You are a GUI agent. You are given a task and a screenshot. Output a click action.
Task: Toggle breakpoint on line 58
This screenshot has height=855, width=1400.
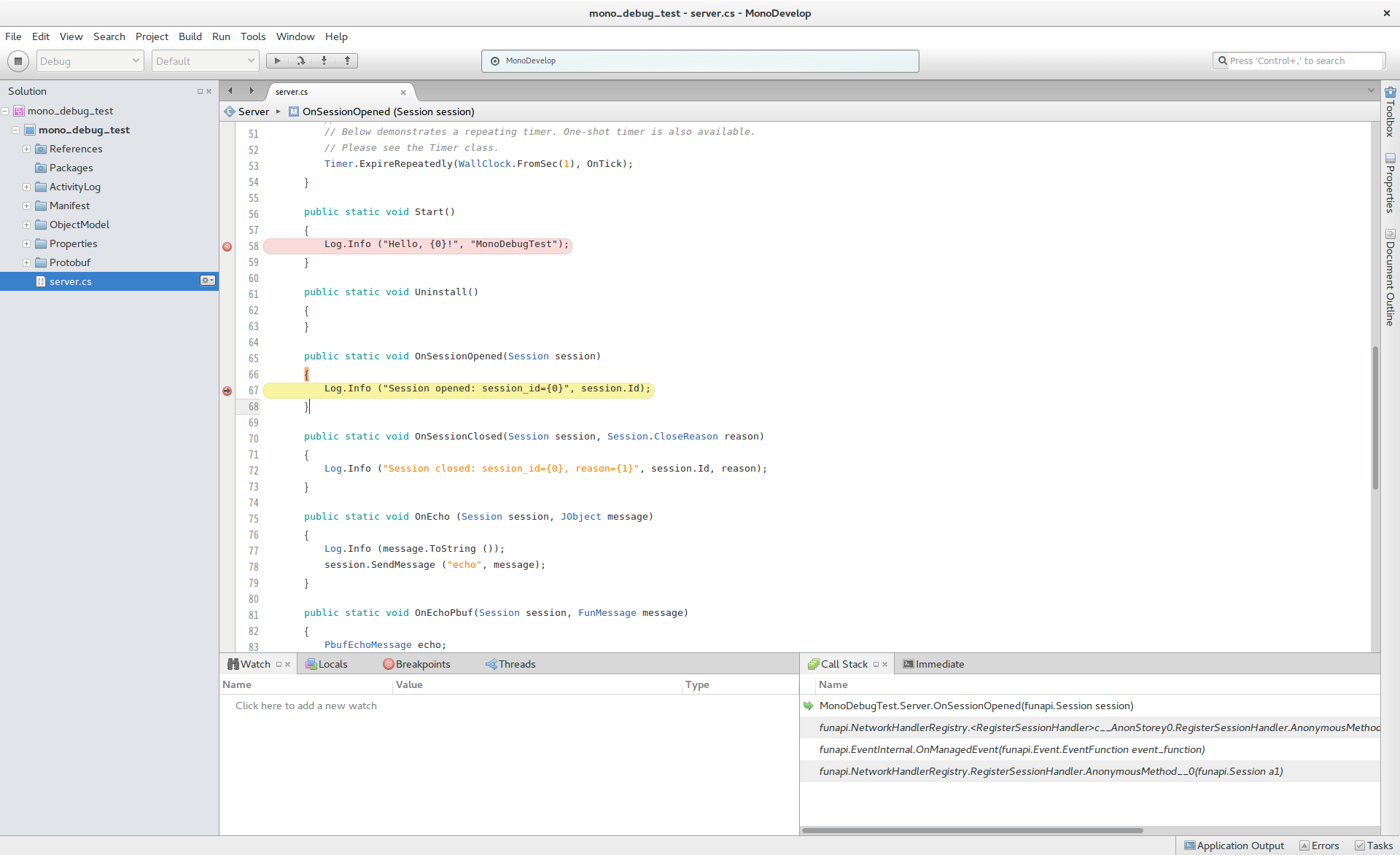(x=227, y=246)
